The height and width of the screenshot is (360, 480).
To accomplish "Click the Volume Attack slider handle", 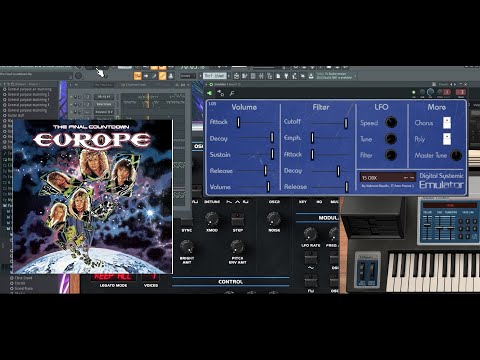I will pyautogui.click(x=238, y=122).
